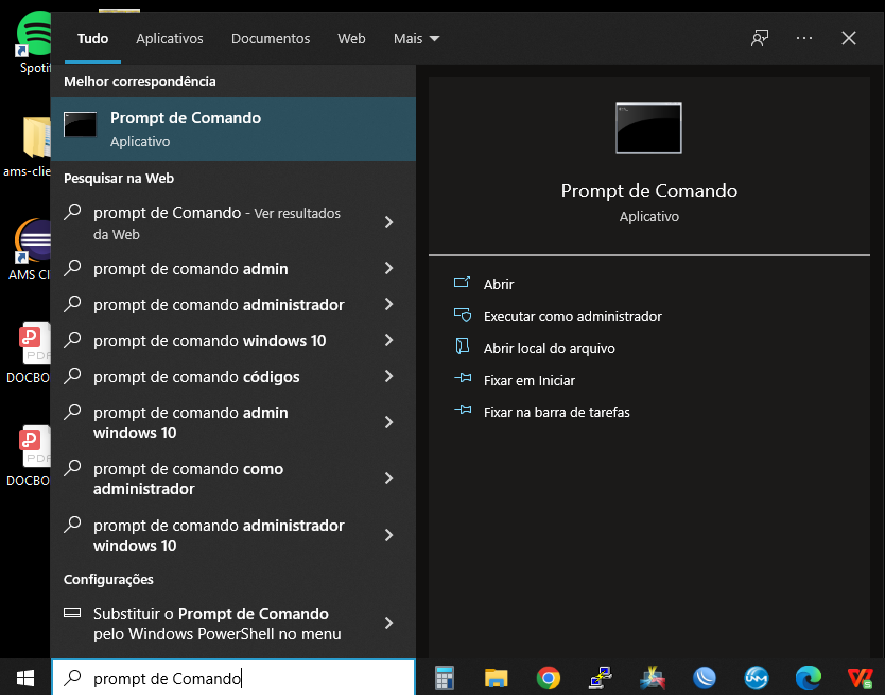
Task: Open Microsoft Edge from the taskbar
Action: pos(808,678)
